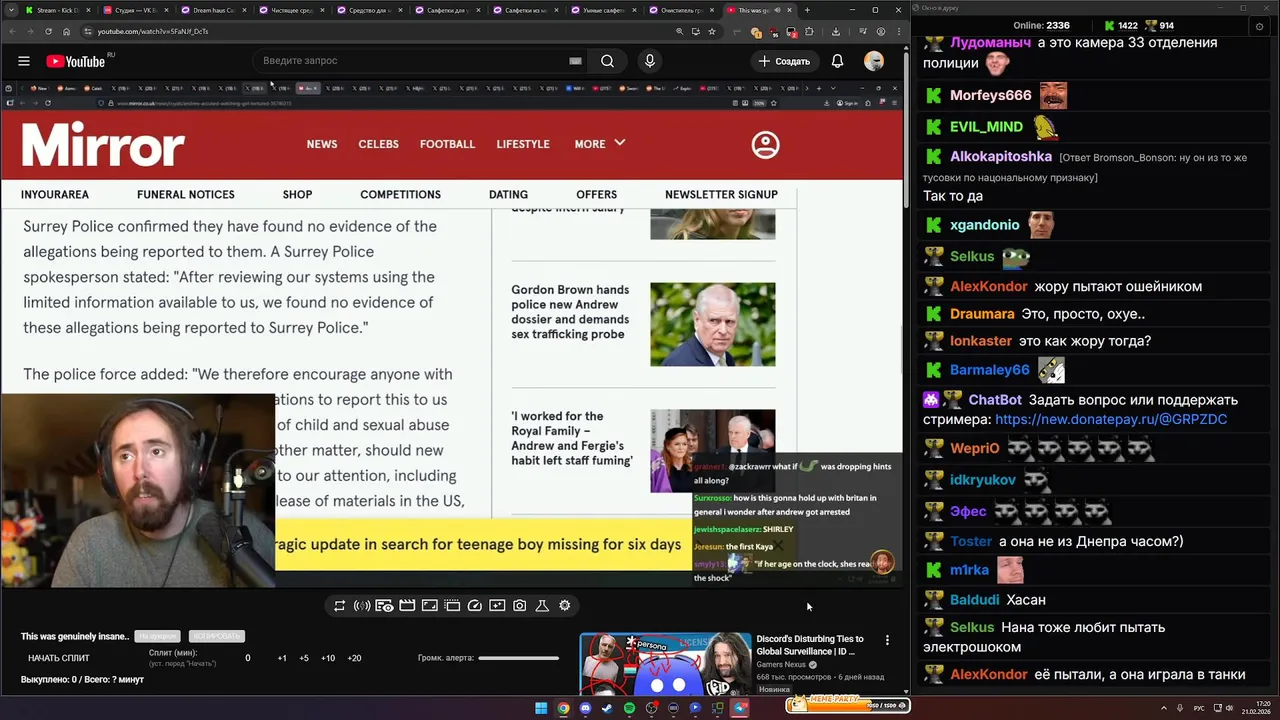This screenshot has height=720, width=1280.
Task: Click the YouTube search magnifier button
Action: coord(607,61)
